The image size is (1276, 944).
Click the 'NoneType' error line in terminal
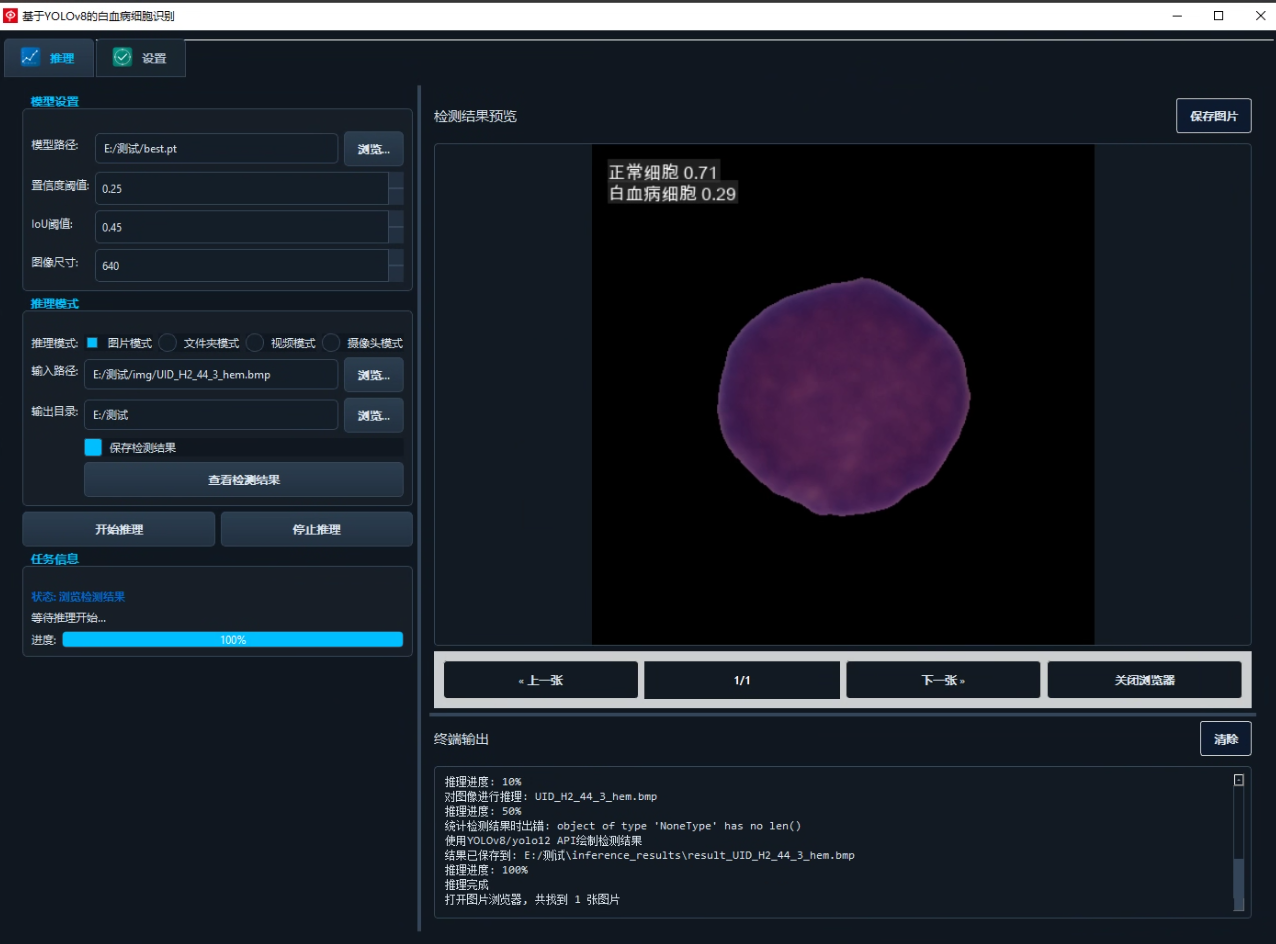coord(623,826)
